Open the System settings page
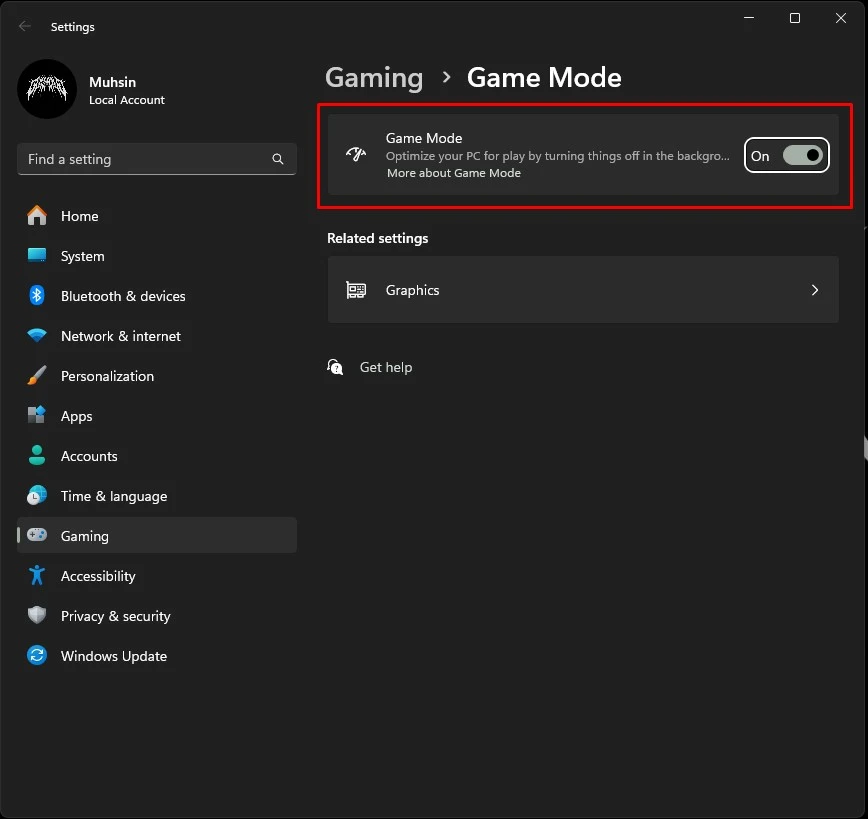868x819 pixels. click(157, 256)
